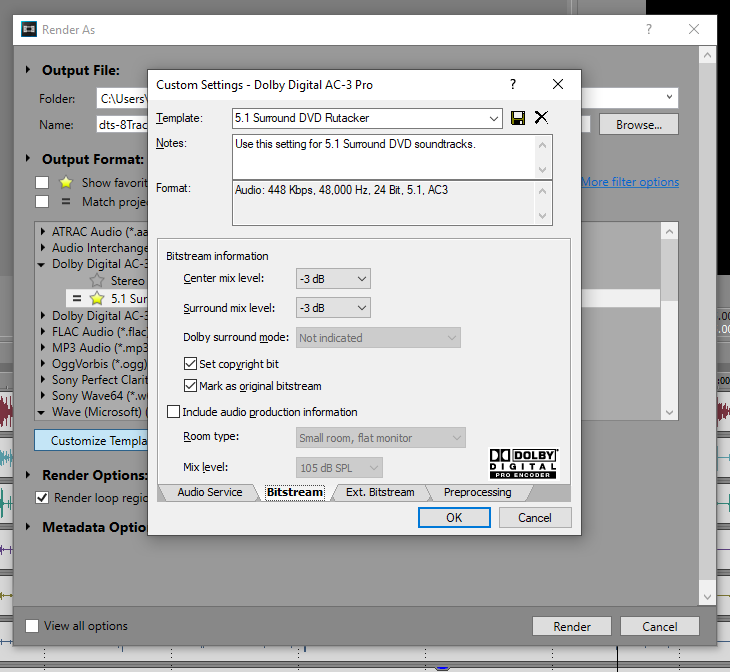The width and height of the screenshot is (730, 672).
Task: Click scroll-down arrow of Render As window
Action: 708,597
